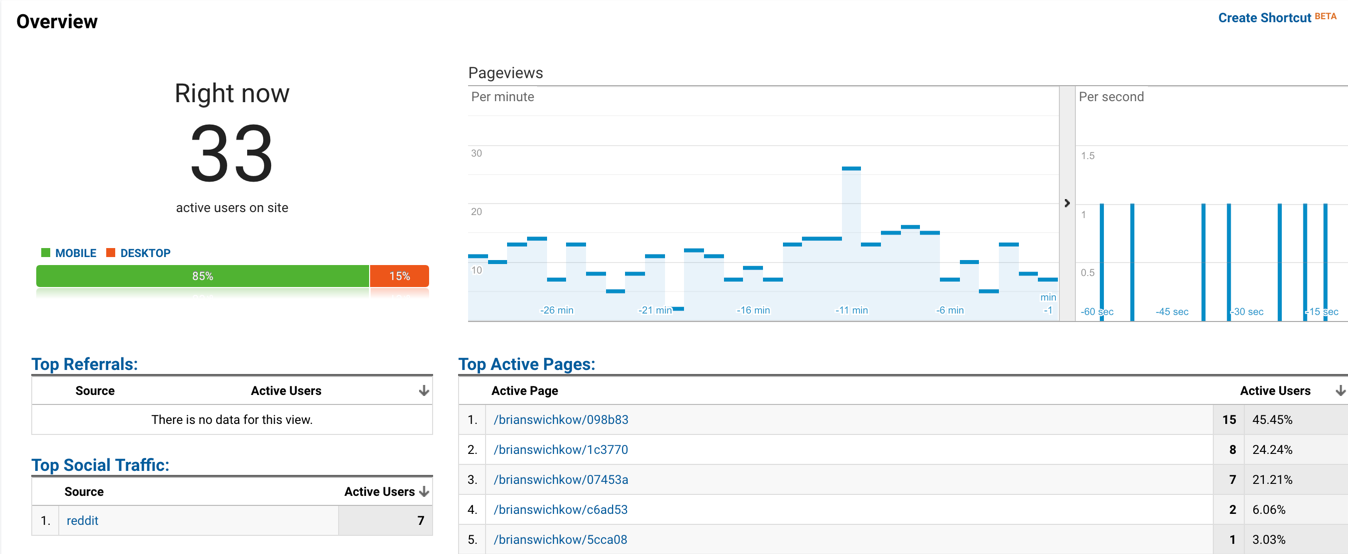The height and width of the screenshot is (554, 1348).
Task: Sort Top Referrals by Active Users arrow
Action: 424,391
